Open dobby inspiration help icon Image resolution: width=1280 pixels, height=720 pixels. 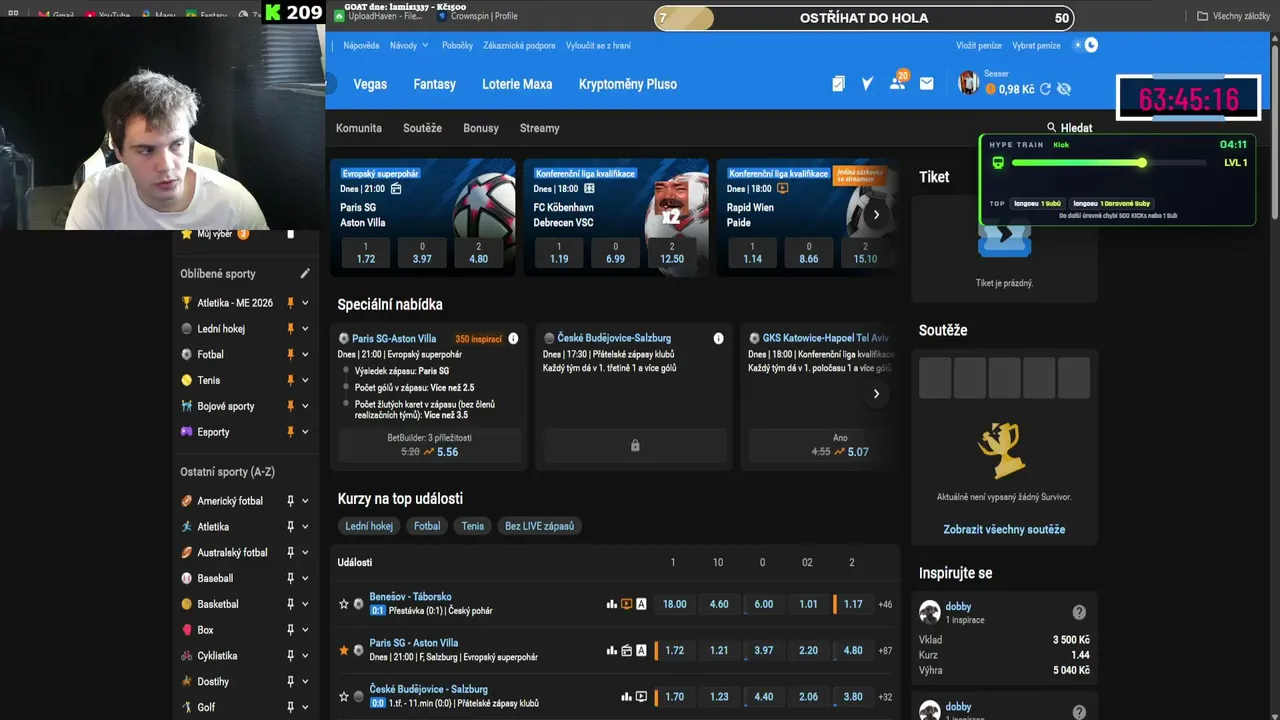pyautogui.click(x=1079, y=612)
